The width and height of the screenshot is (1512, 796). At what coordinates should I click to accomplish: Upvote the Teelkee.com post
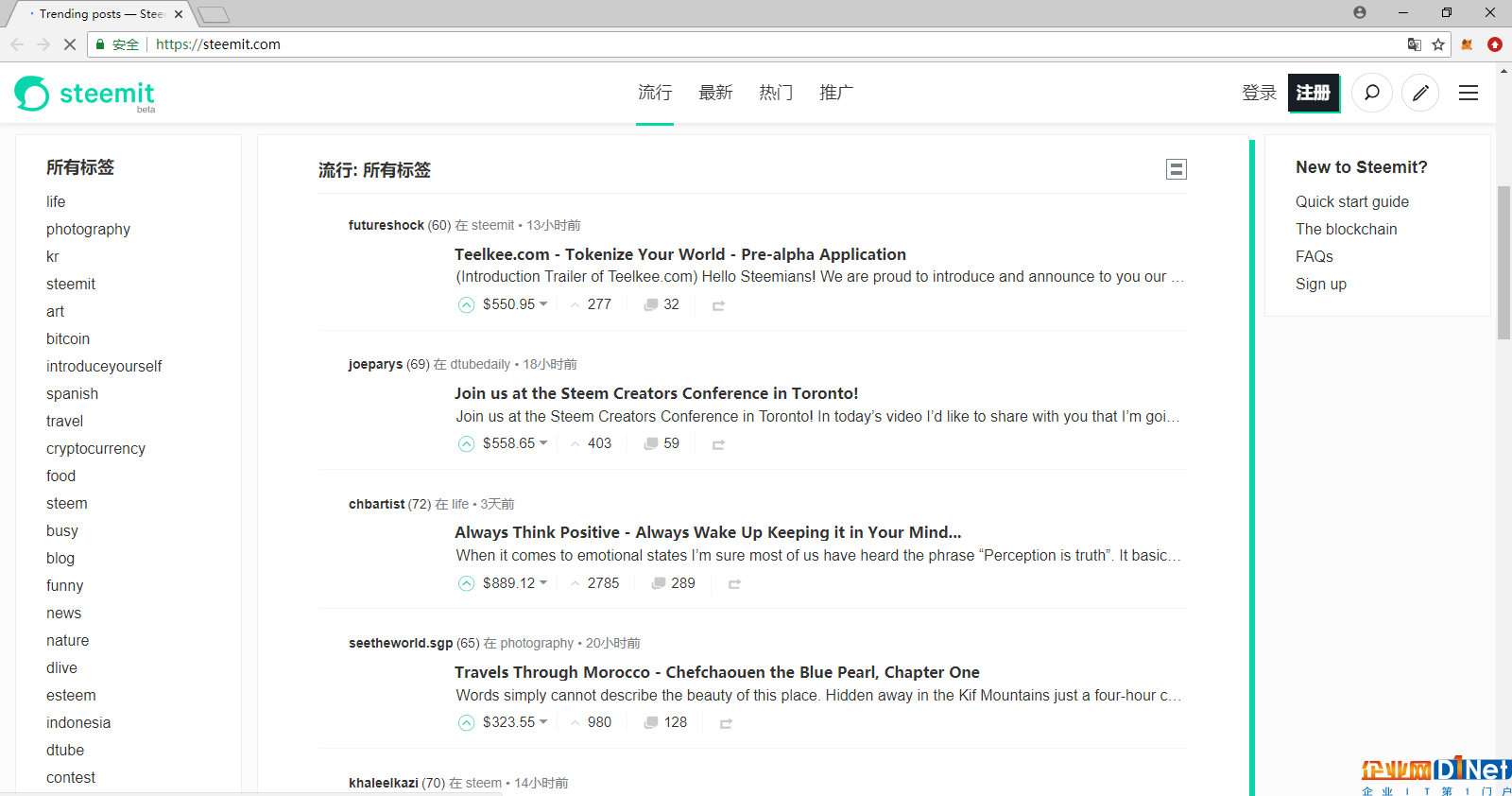coord(467,304)
